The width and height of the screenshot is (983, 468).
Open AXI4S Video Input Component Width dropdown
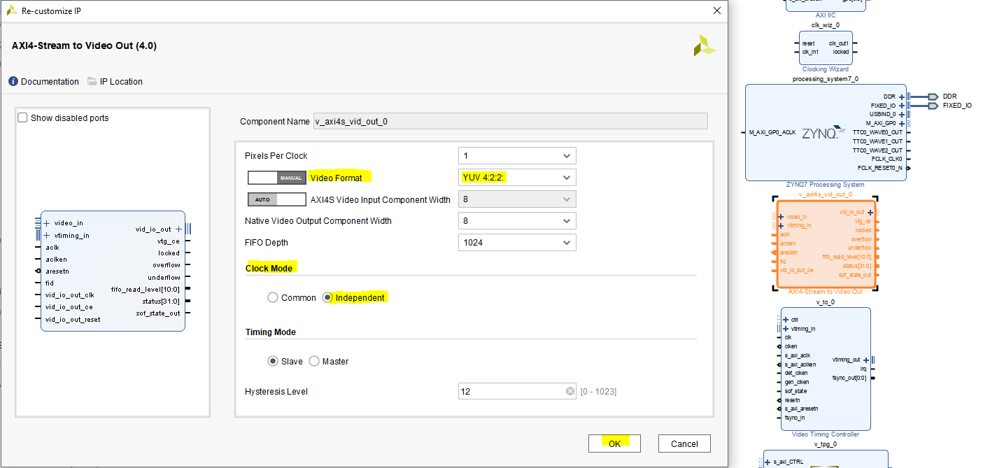coord(517,199)
